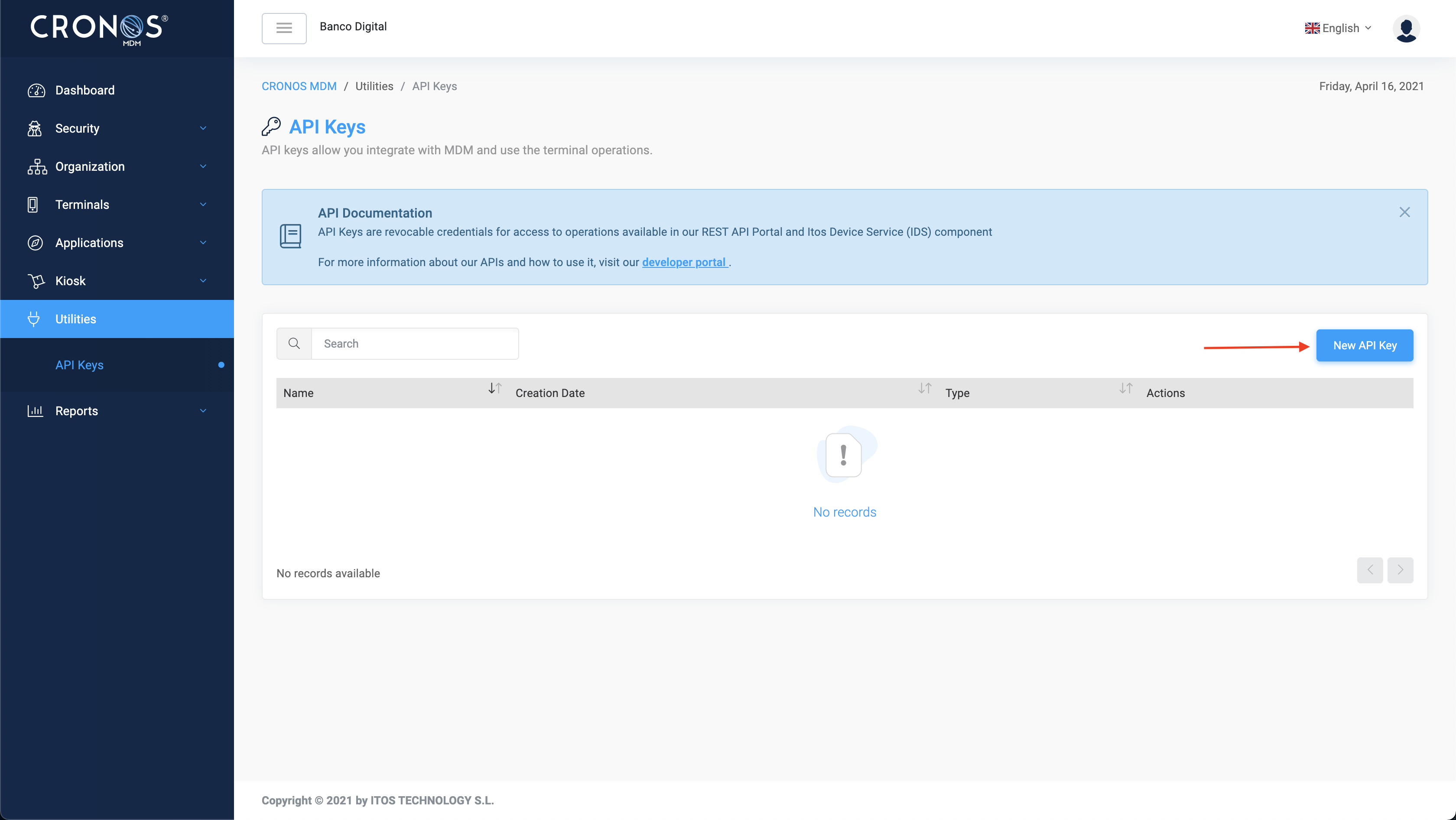The image size is (1456, 820).
Task: Click the Utilities breadcrumb
Action: 374,87
